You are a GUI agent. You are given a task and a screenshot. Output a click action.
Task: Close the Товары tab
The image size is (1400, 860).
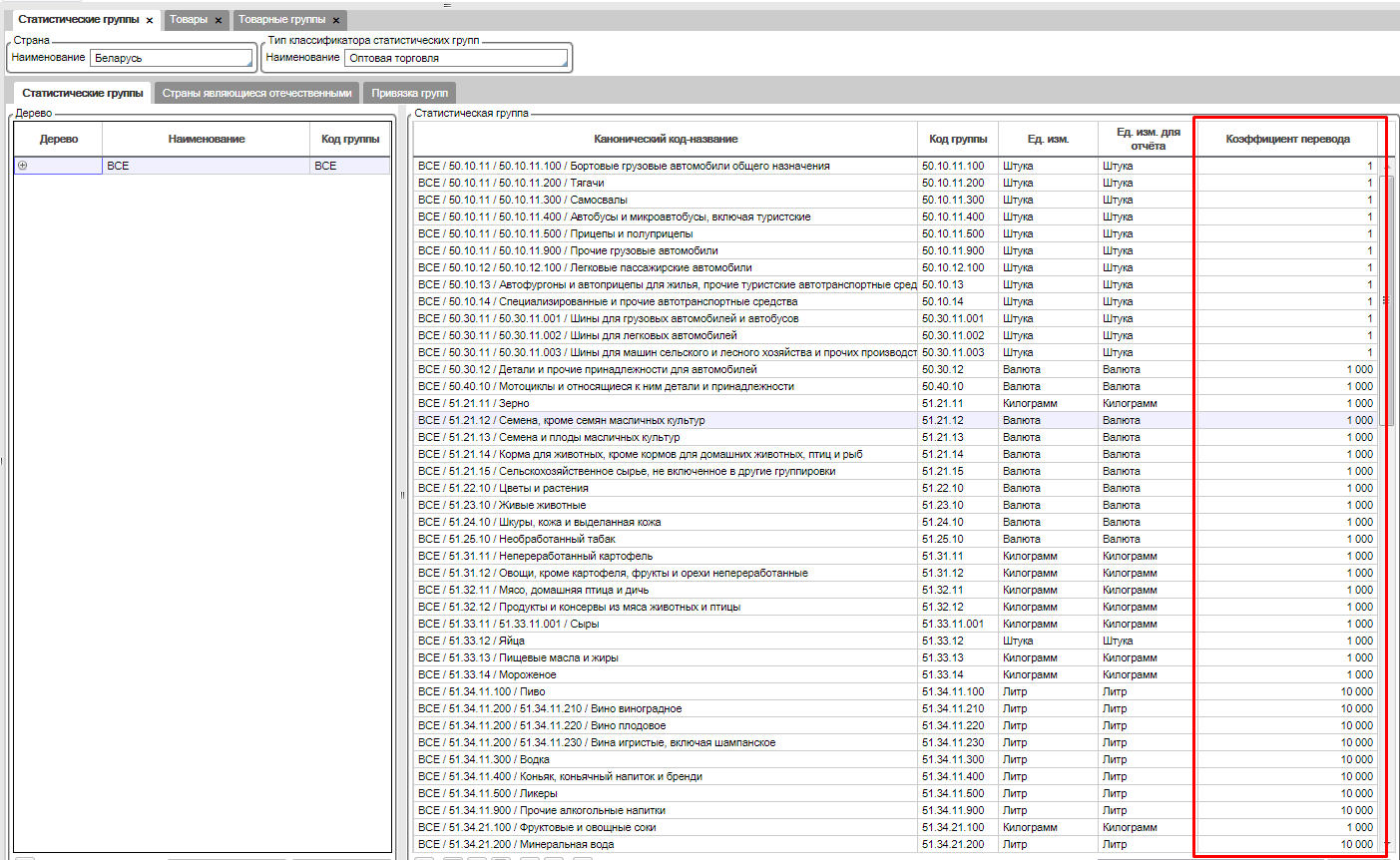coord(219,20)
